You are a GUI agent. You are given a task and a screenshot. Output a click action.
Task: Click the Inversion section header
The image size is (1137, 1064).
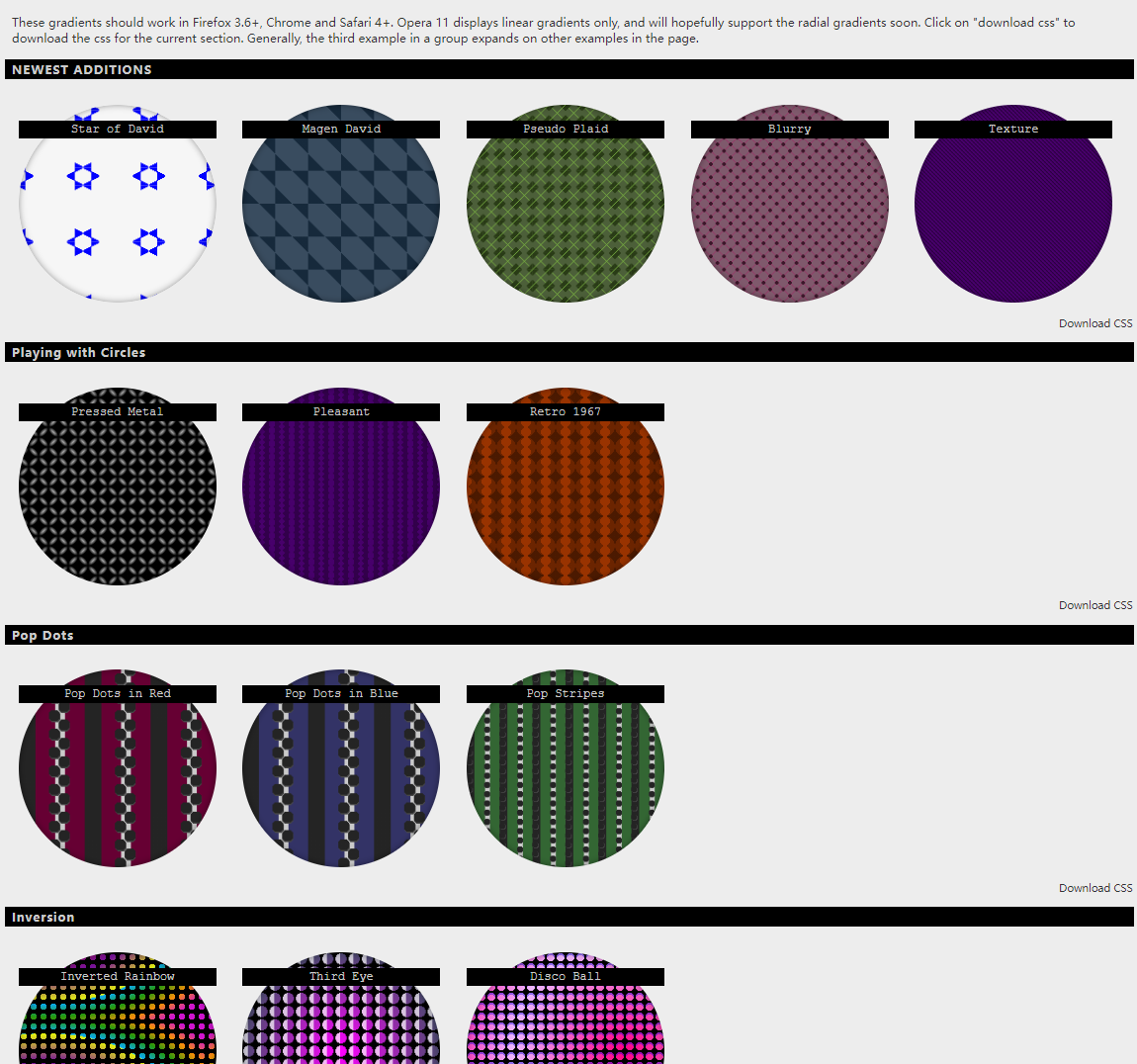coord(569,917)
